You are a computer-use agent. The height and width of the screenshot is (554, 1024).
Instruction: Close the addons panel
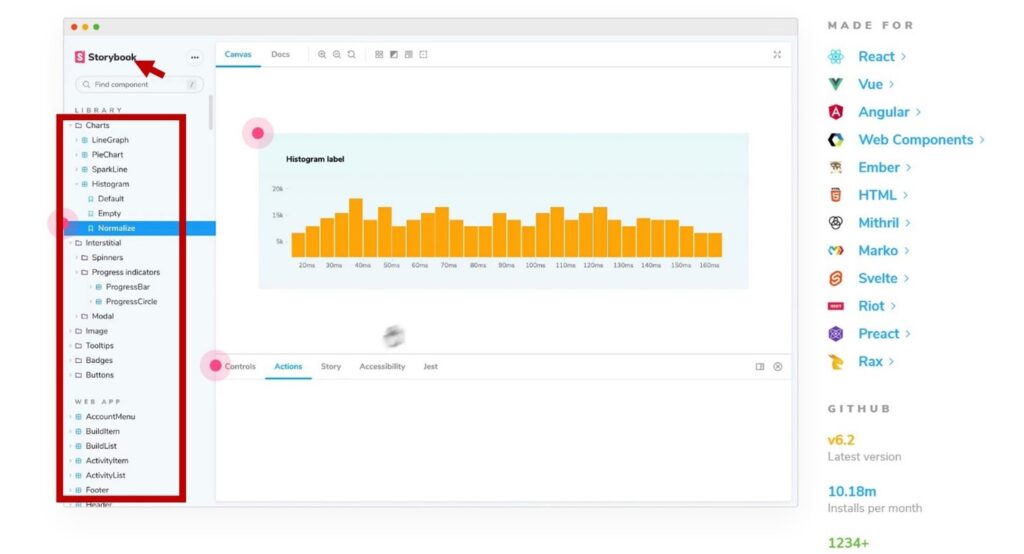coord(778,367)
